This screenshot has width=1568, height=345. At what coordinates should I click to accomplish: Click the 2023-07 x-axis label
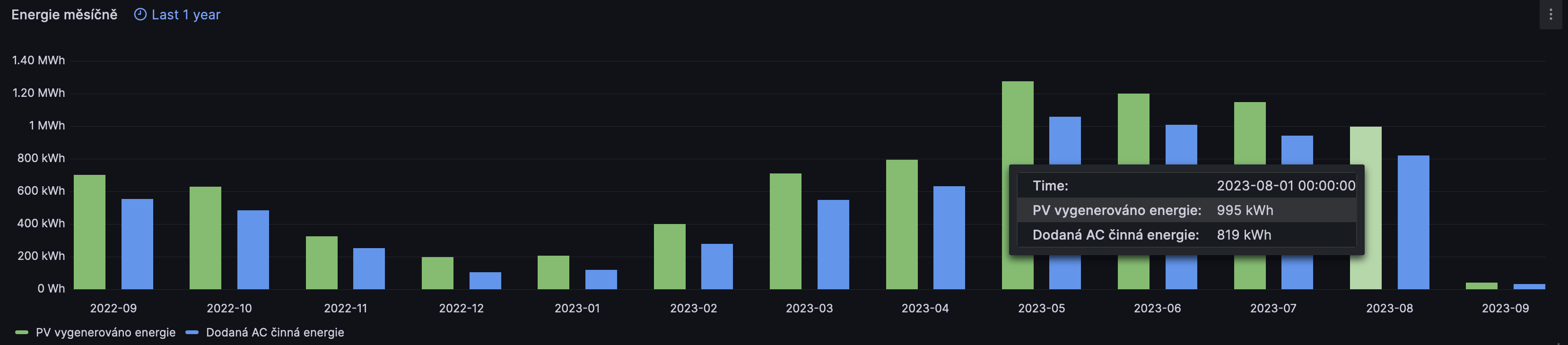coord(1273,309)
